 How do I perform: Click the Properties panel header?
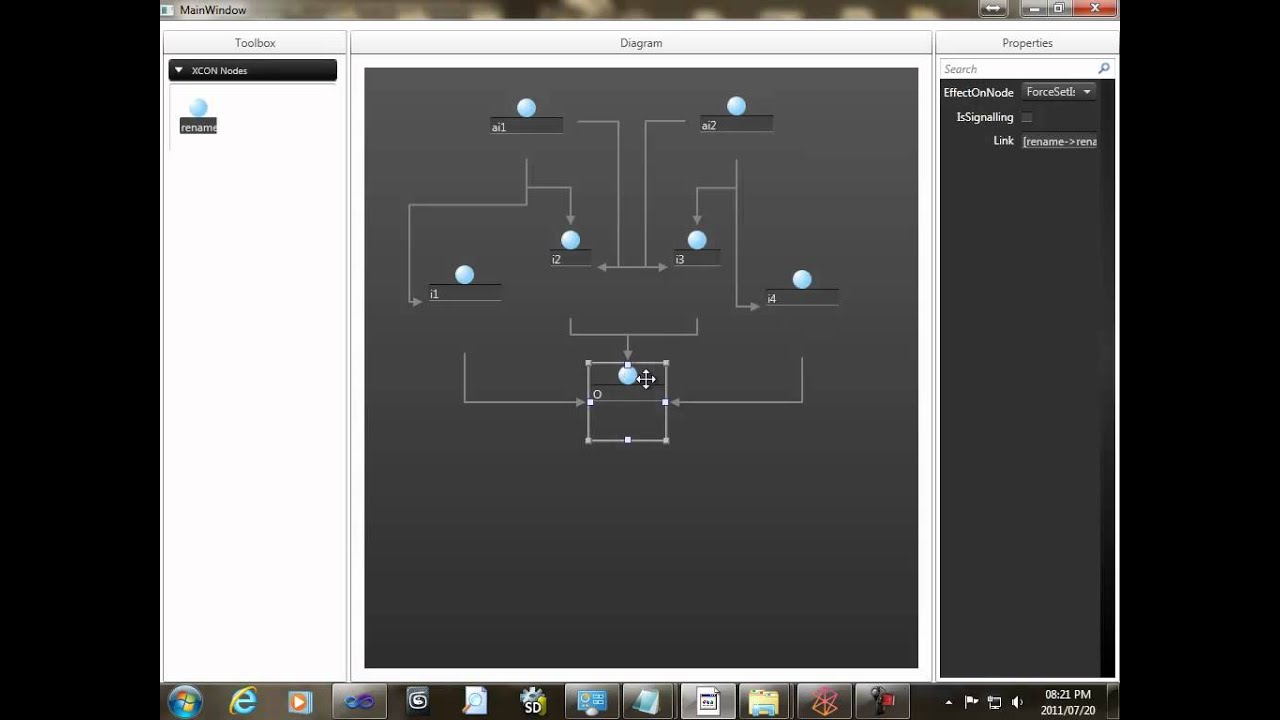1027,43
